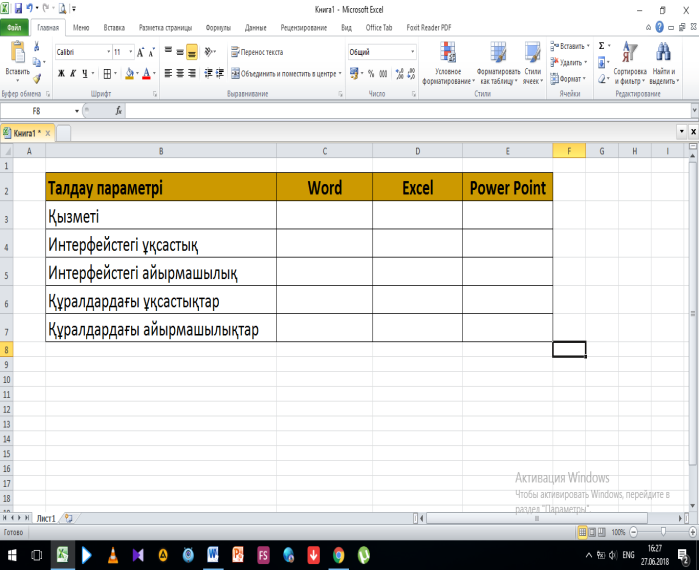
Task: Click the decrease decimal places icon
Action: (411, 74)
